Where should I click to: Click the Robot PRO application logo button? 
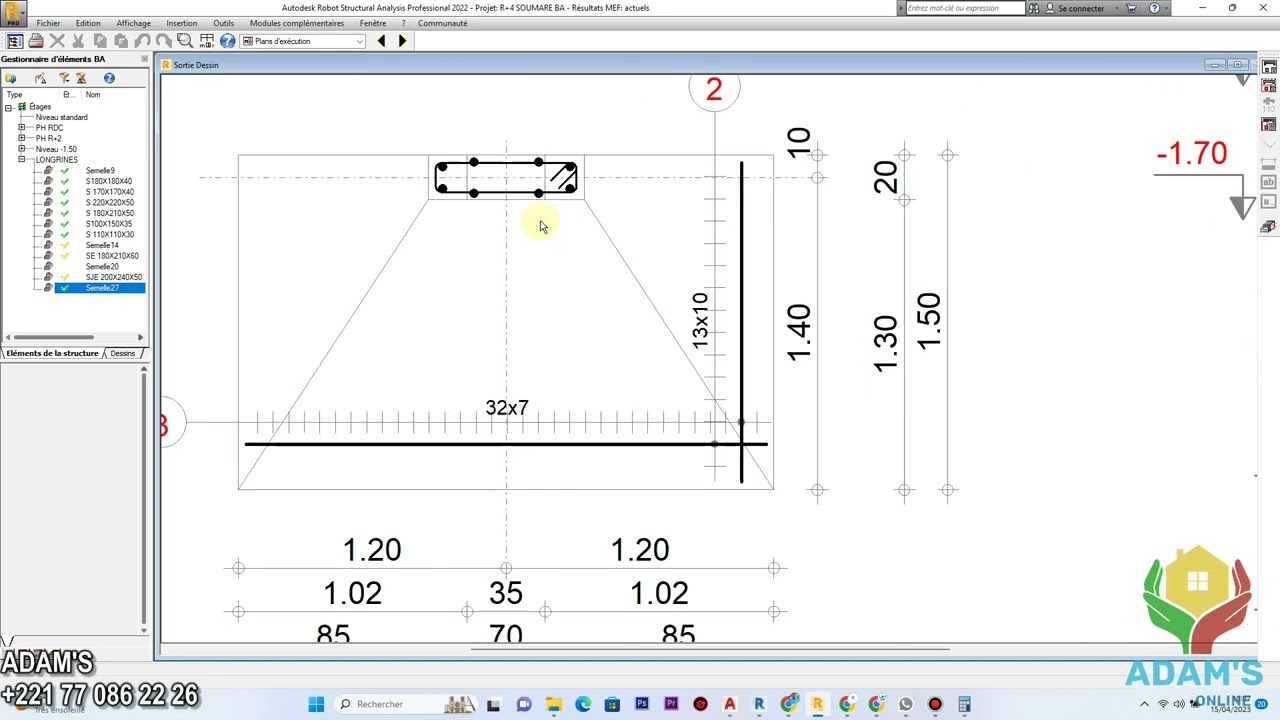[x=13, y=13]
